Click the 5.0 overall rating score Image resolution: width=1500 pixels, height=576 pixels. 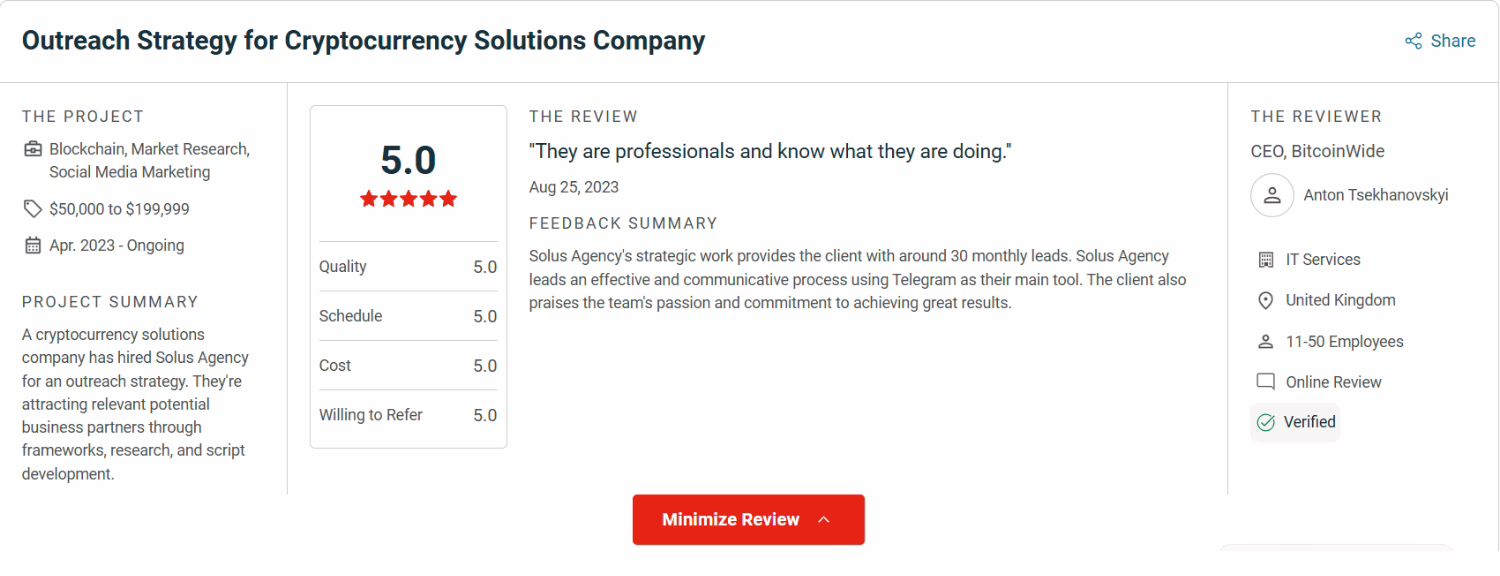(408, 161)
